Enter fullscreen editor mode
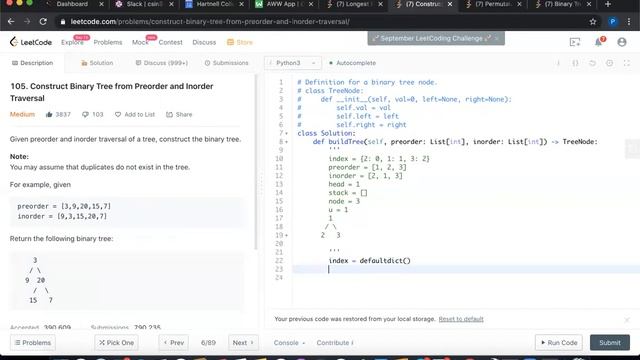The width and height of the screenshot is (640, 360). click(x=627, y=63)
